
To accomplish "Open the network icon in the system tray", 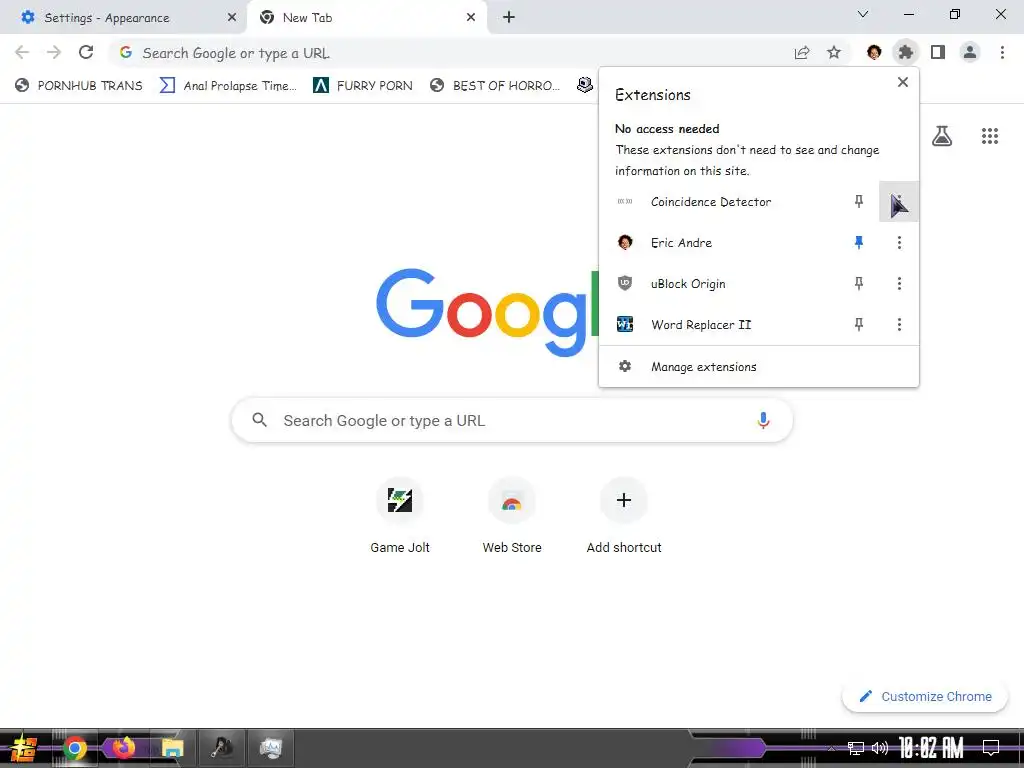I will (x=856, y=748).
